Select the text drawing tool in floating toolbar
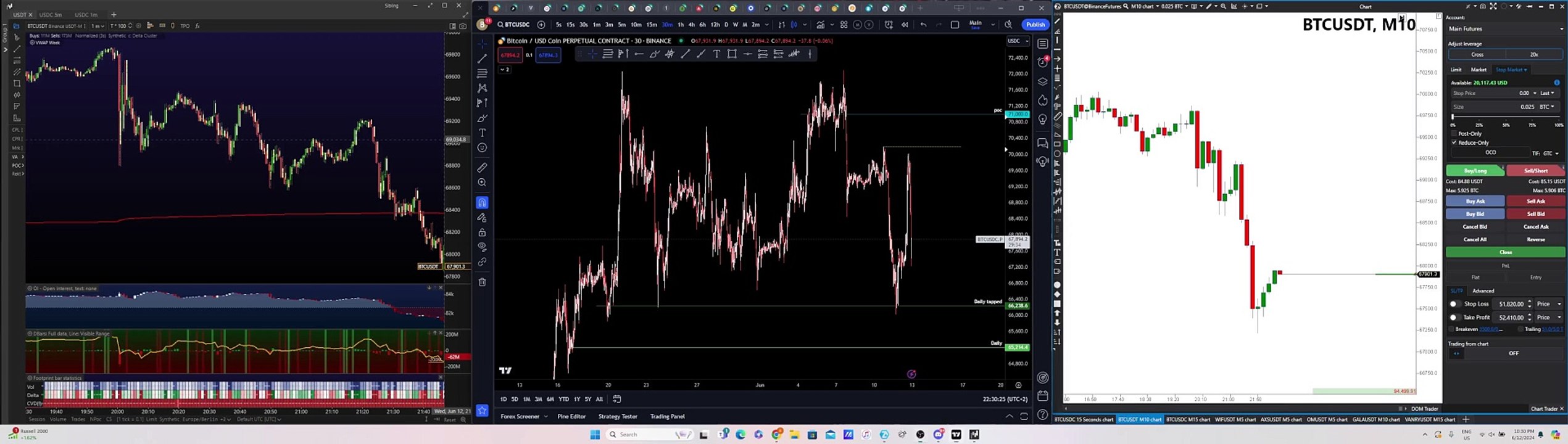Image resolution: width=1568 pixels, height=444 pixels. coord(716,54)
